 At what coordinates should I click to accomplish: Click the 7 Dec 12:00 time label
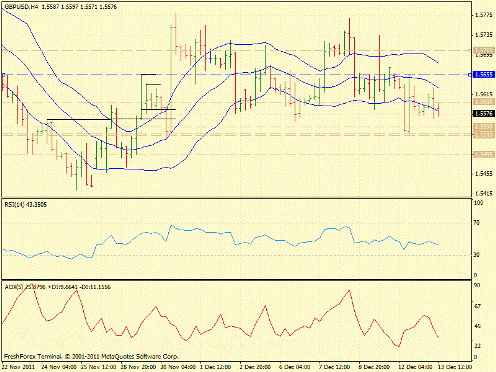pyautogui.click(x=334, y=367)
